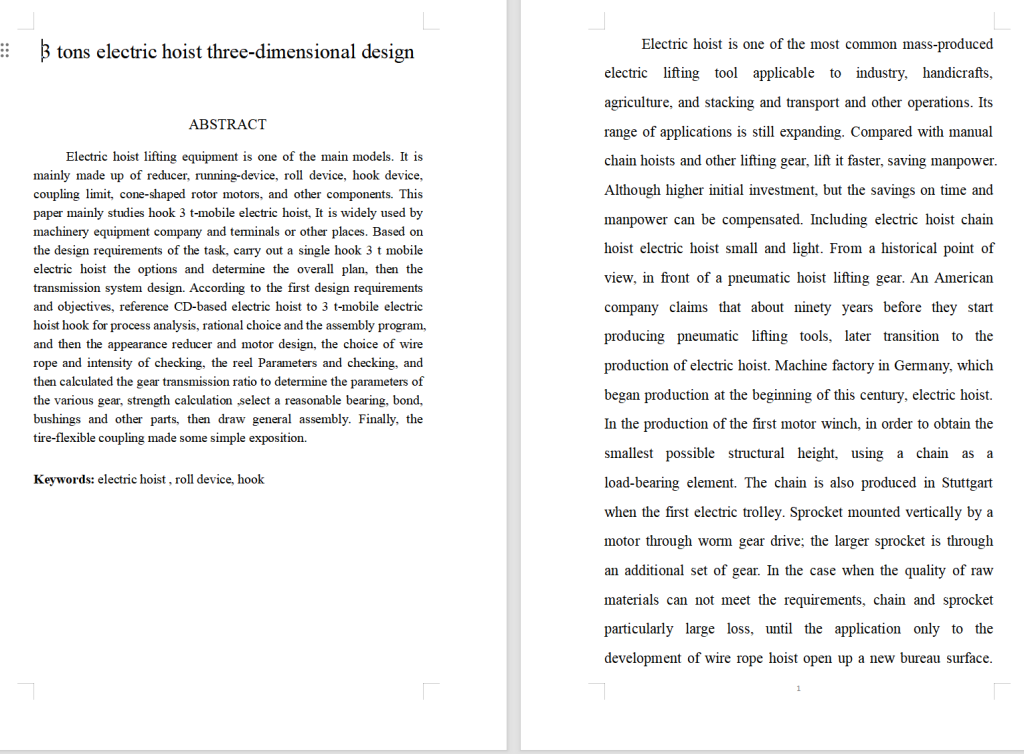Click the bold 'Keywords:' label

64,479
